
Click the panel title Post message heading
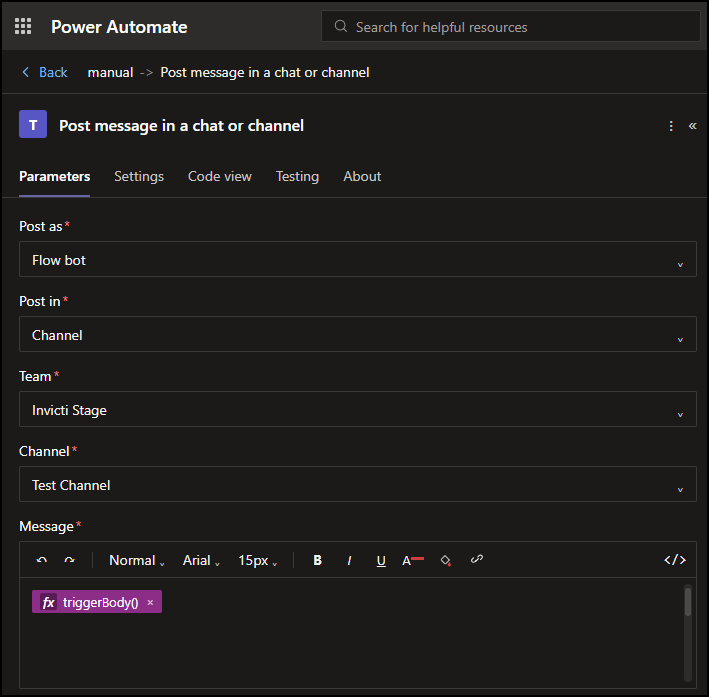[181, 125]
